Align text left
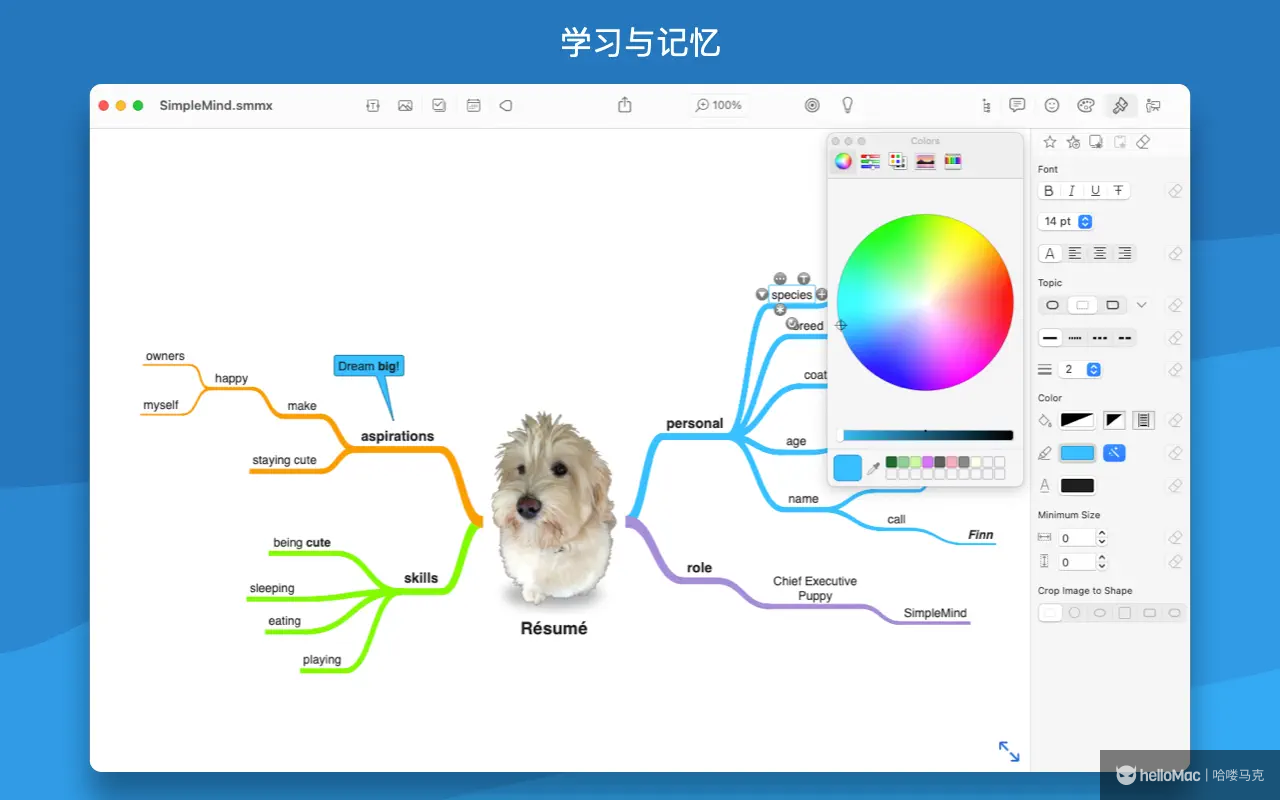The height and width of the screenshot is (800, 1280). click(x=1075, y=254)
